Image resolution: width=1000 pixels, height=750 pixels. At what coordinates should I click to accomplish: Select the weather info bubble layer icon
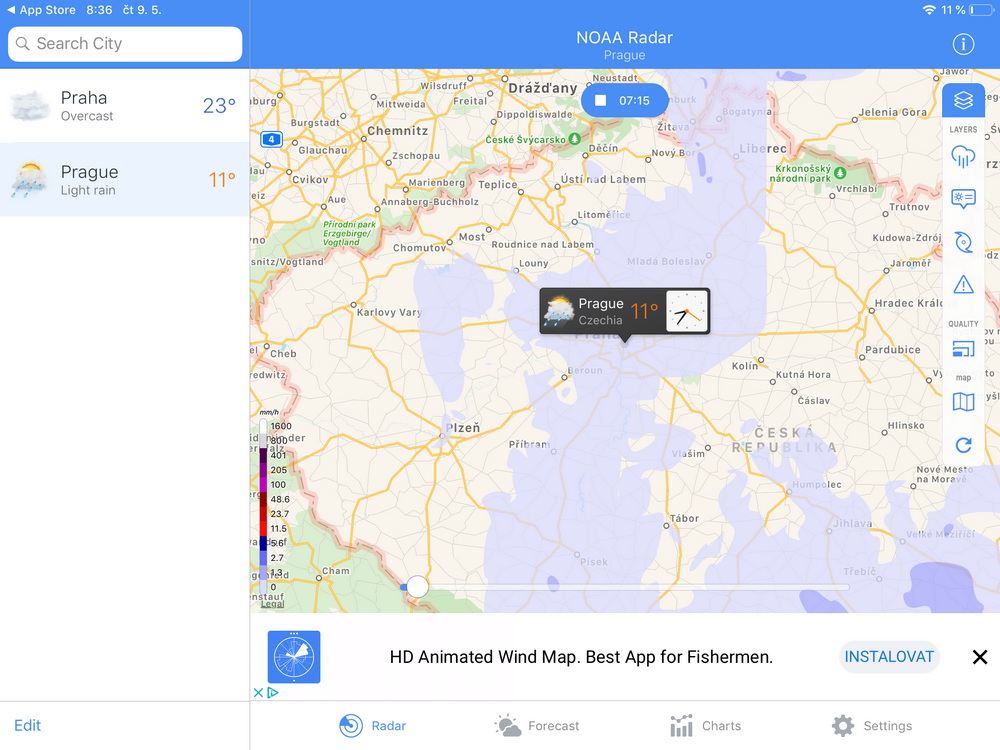click(x=963, y=199)
